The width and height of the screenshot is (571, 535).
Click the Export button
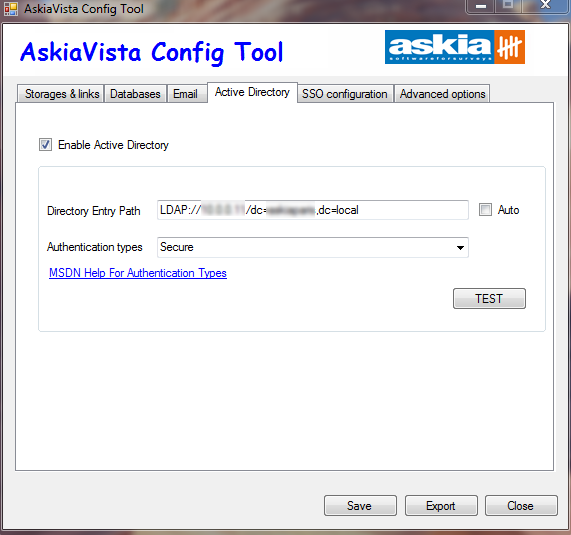[x=441, y=506]
